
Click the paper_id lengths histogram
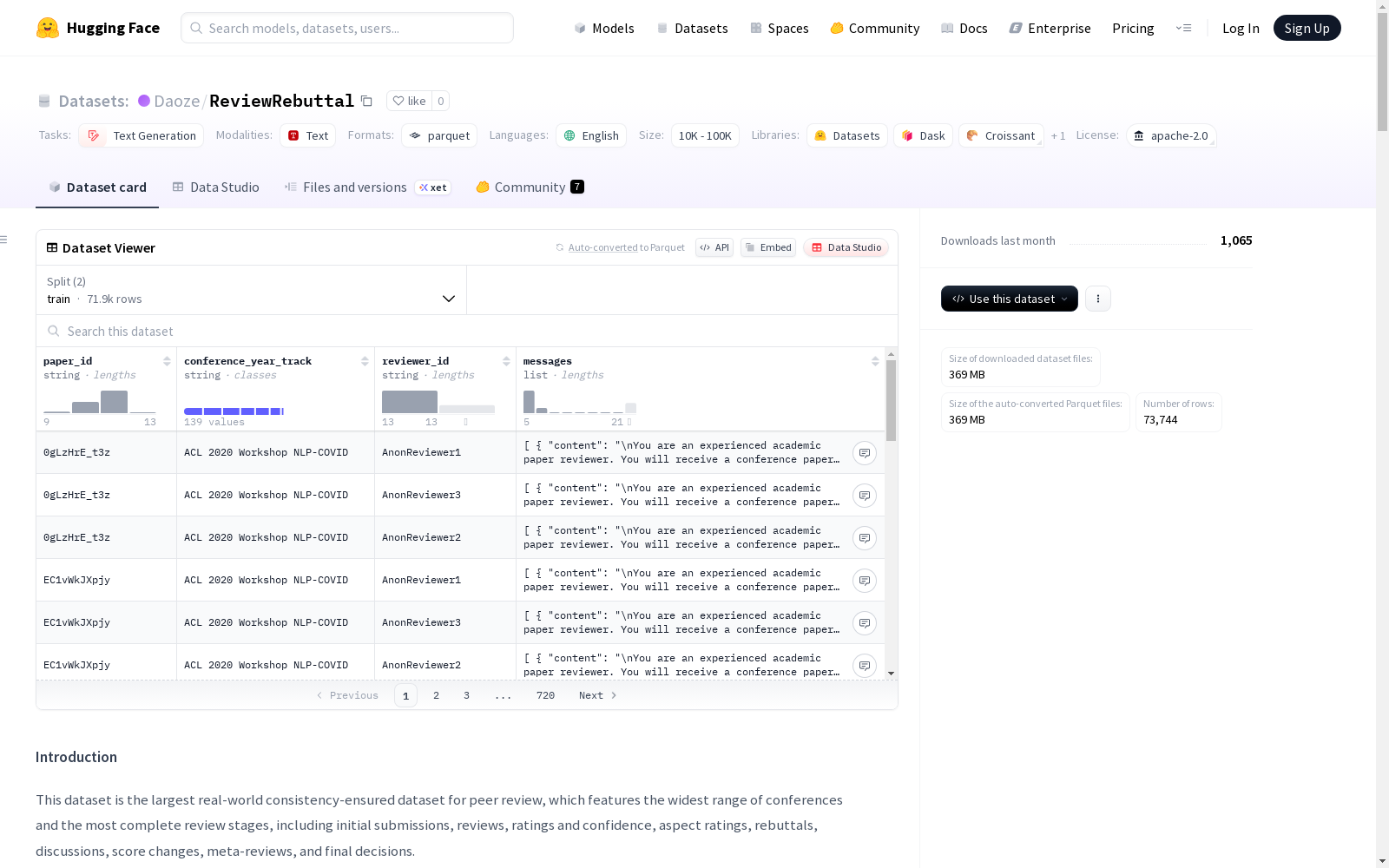(100, 402)
